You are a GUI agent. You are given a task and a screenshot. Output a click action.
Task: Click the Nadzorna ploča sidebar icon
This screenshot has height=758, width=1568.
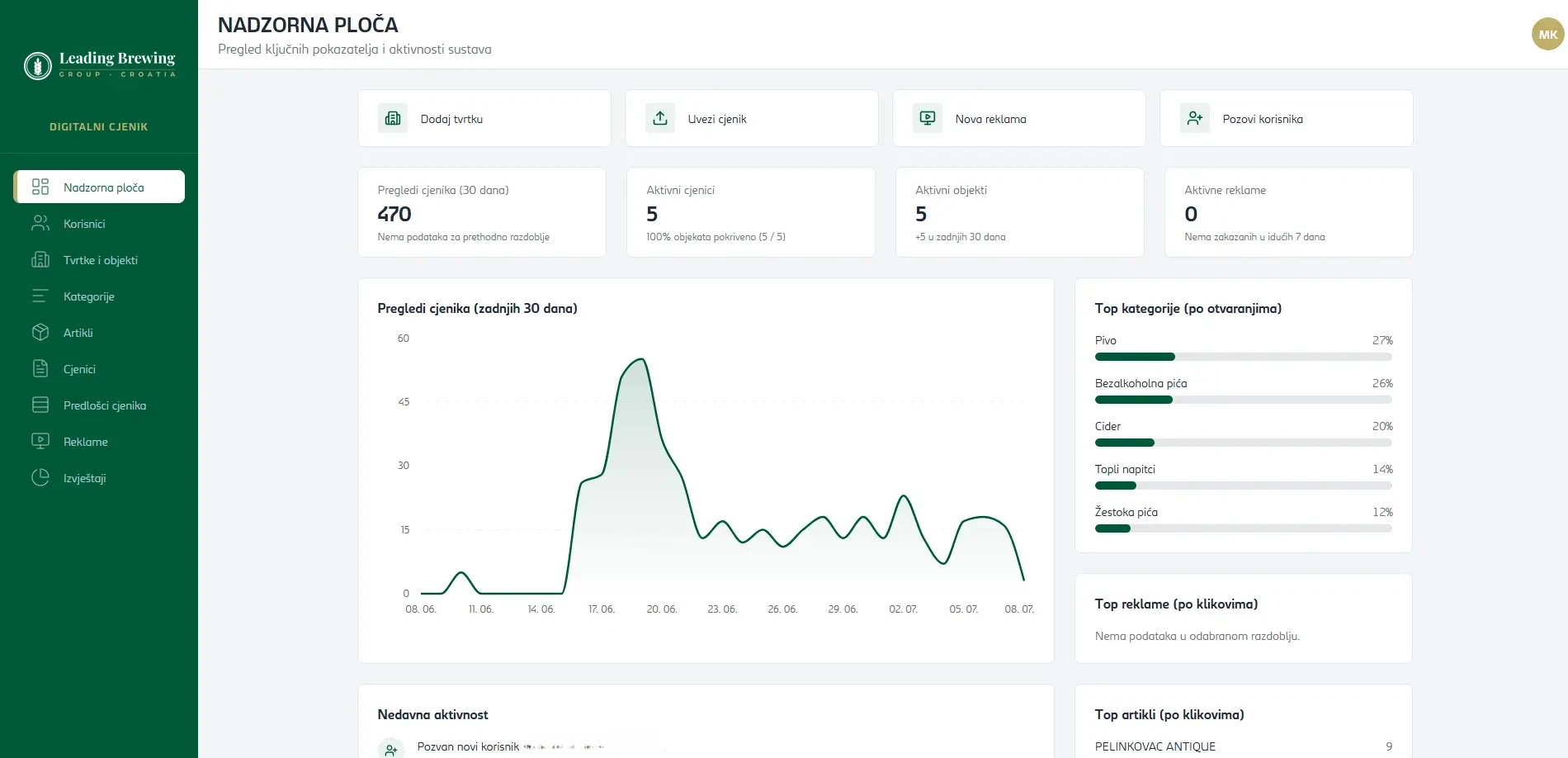pyautogui.click(x=40, y=187)
